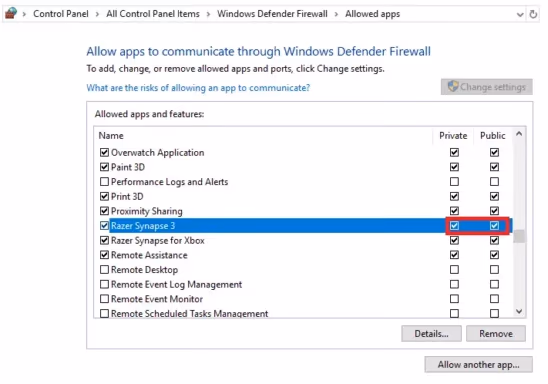Click the Control Panel icon in the address bar
This screenshot has height=384, width=548.
click(x=11, y=13)
